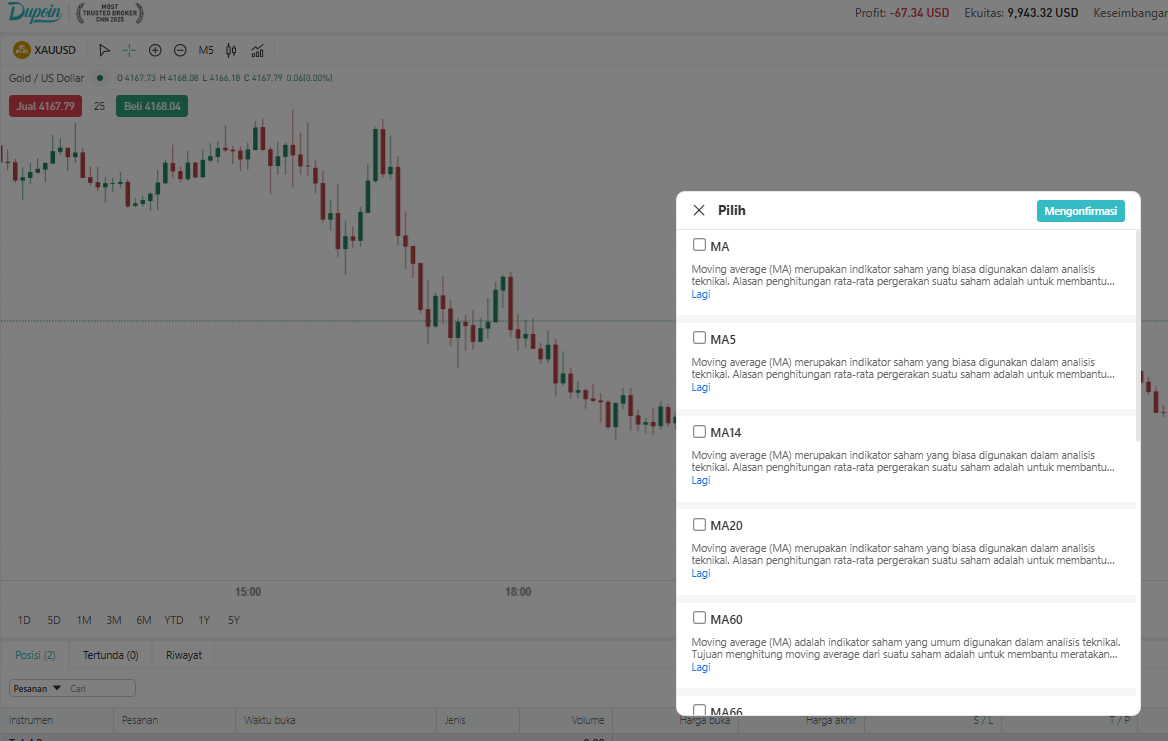The height and width of the screenshot is (741, 1168).
Task: Click the Jual 4167.79 sell button
Action: (x=45, y=106)
